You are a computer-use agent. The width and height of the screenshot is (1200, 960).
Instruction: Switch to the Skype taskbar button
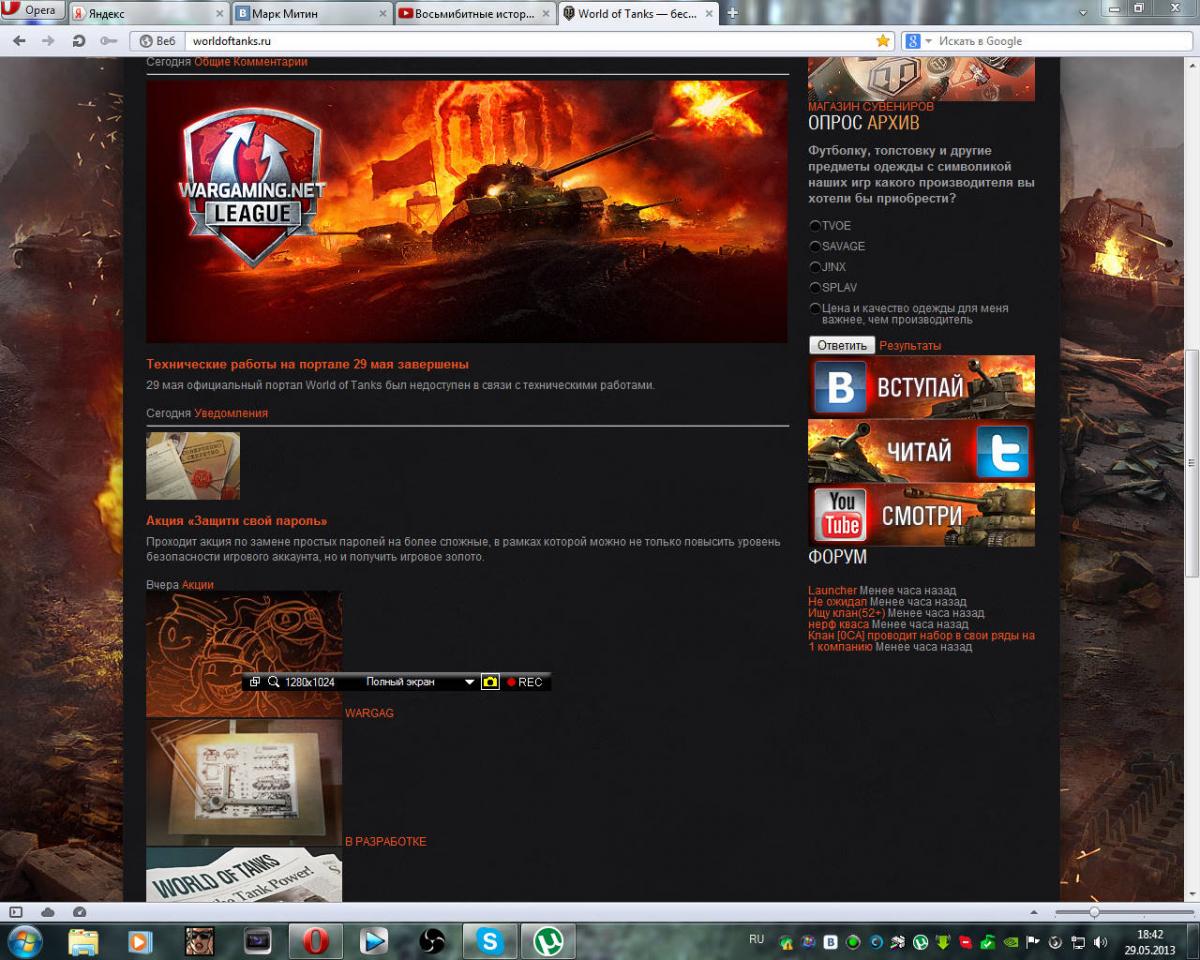pyautogui.click(x=490, y=941)
